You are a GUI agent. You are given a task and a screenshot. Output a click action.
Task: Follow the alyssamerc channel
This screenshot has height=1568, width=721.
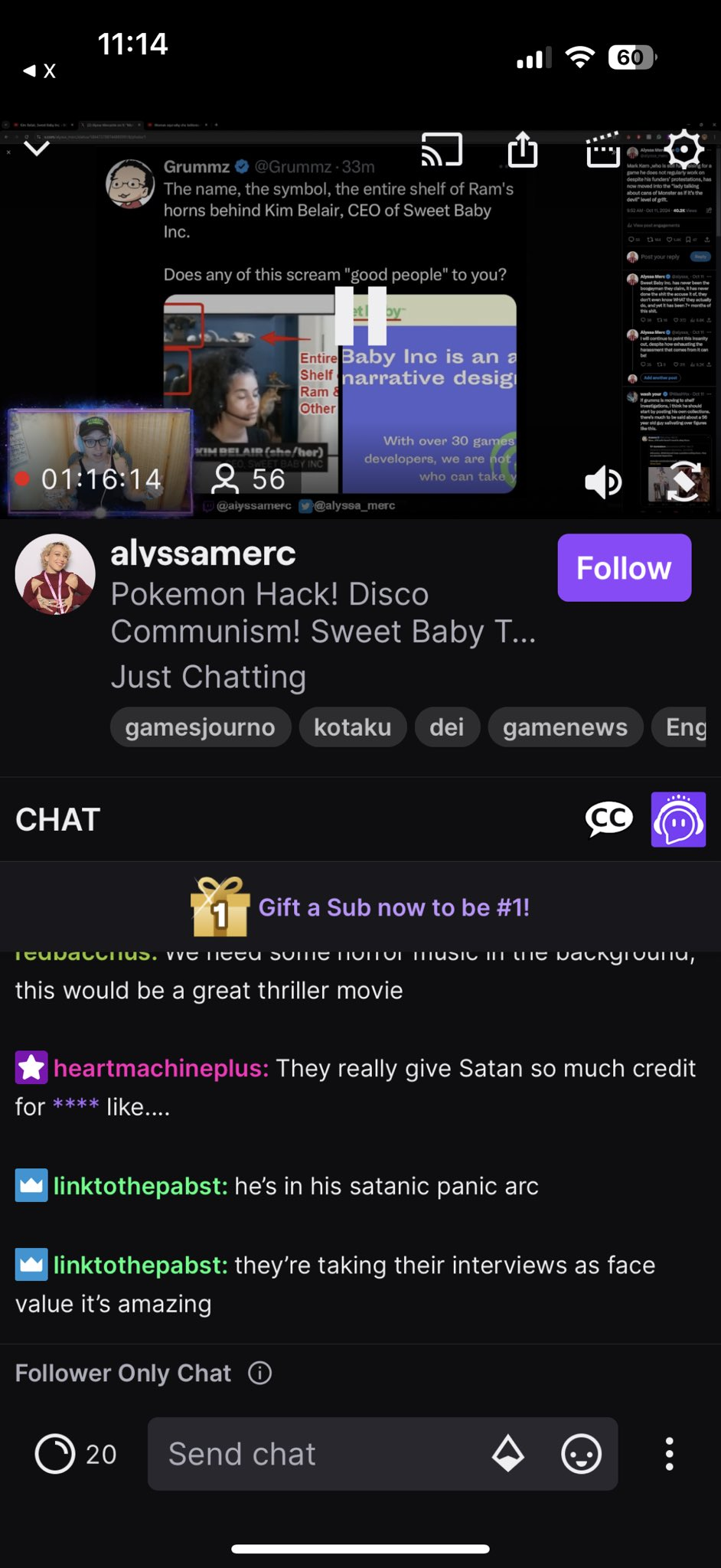pos(624,567)
